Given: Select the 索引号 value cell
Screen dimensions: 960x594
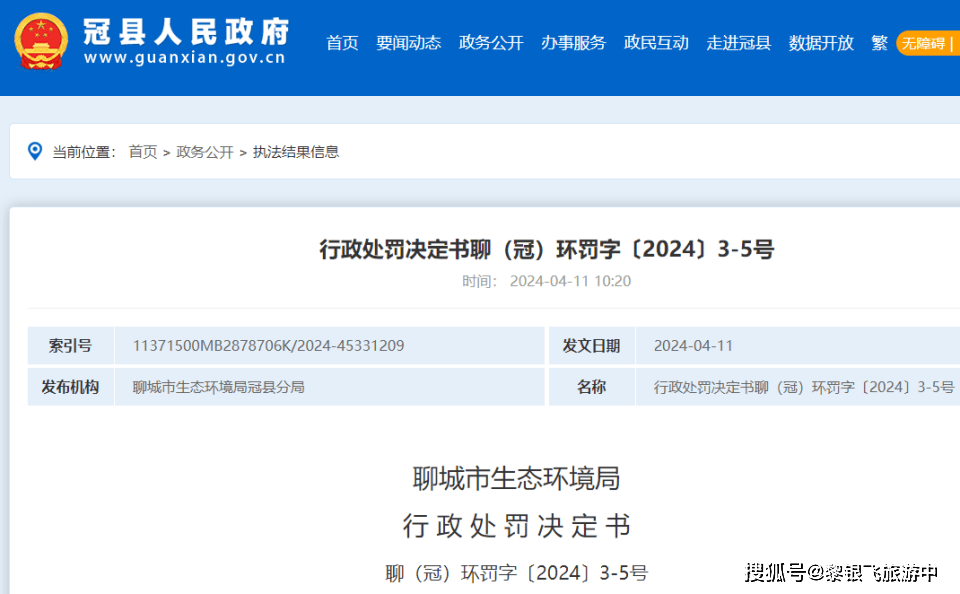Looking at the screenshot, I should click(x=267, y=345).
